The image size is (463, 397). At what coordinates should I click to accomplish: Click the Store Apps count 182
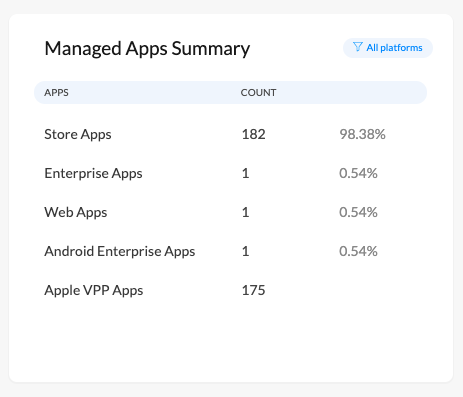pyautogui.click(x=253, y=134)
